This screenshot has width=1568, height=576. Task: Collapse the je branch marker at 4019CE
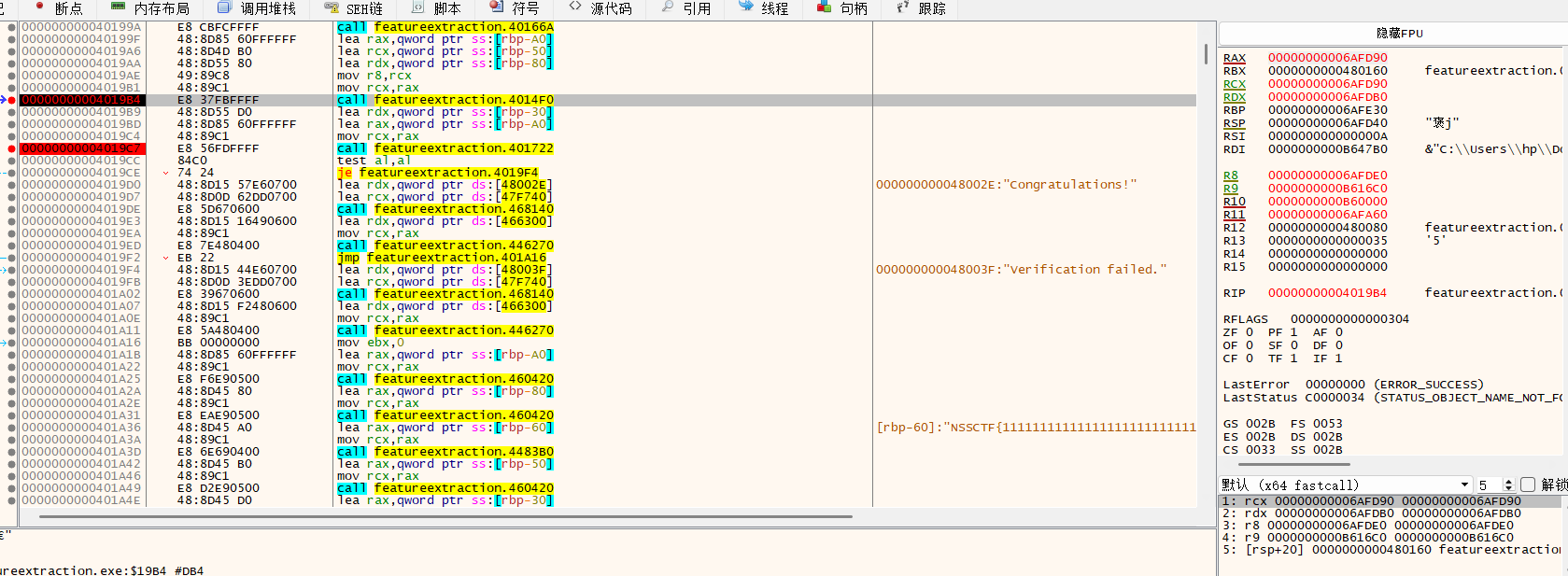click(x=165, y=173)
